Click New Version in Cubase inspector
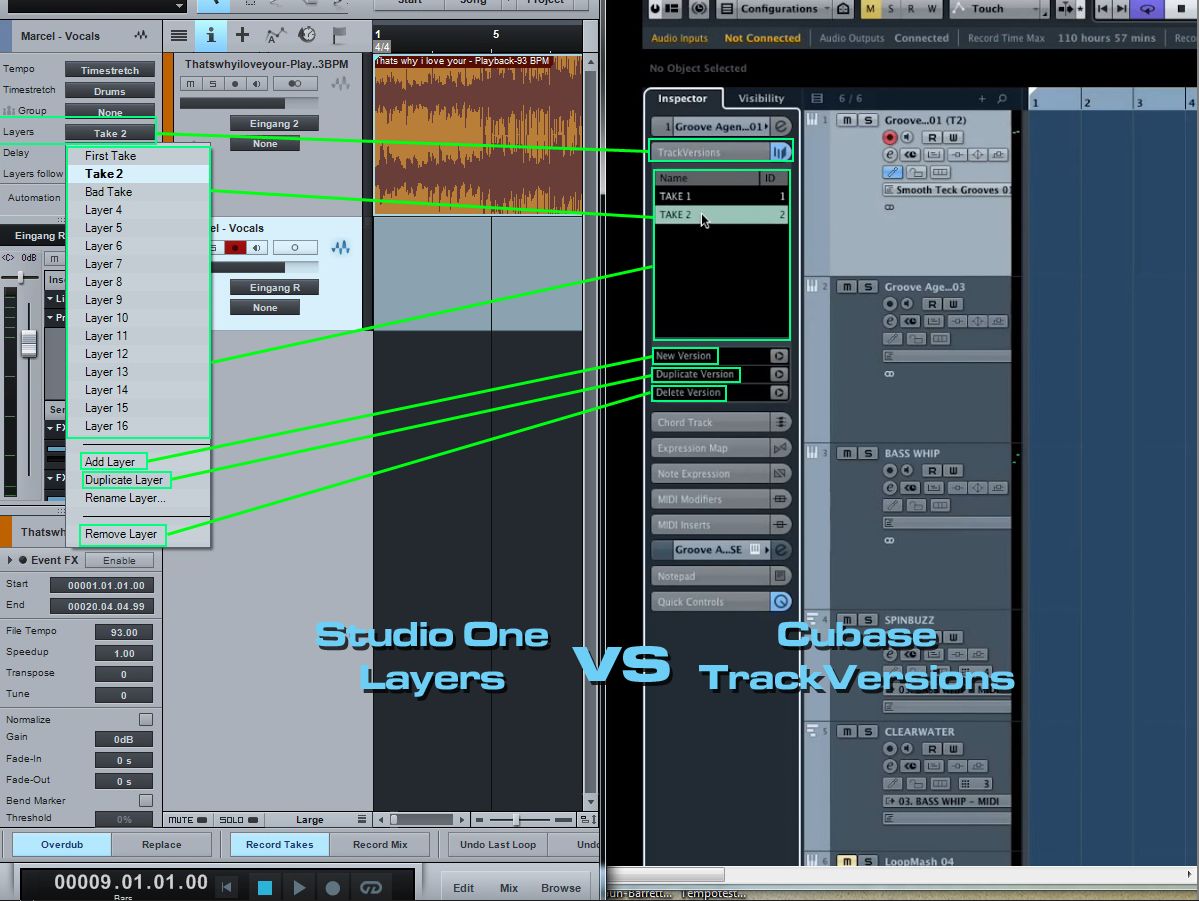The width and height of the screenshot is (1199, 901). pos(684,356)
